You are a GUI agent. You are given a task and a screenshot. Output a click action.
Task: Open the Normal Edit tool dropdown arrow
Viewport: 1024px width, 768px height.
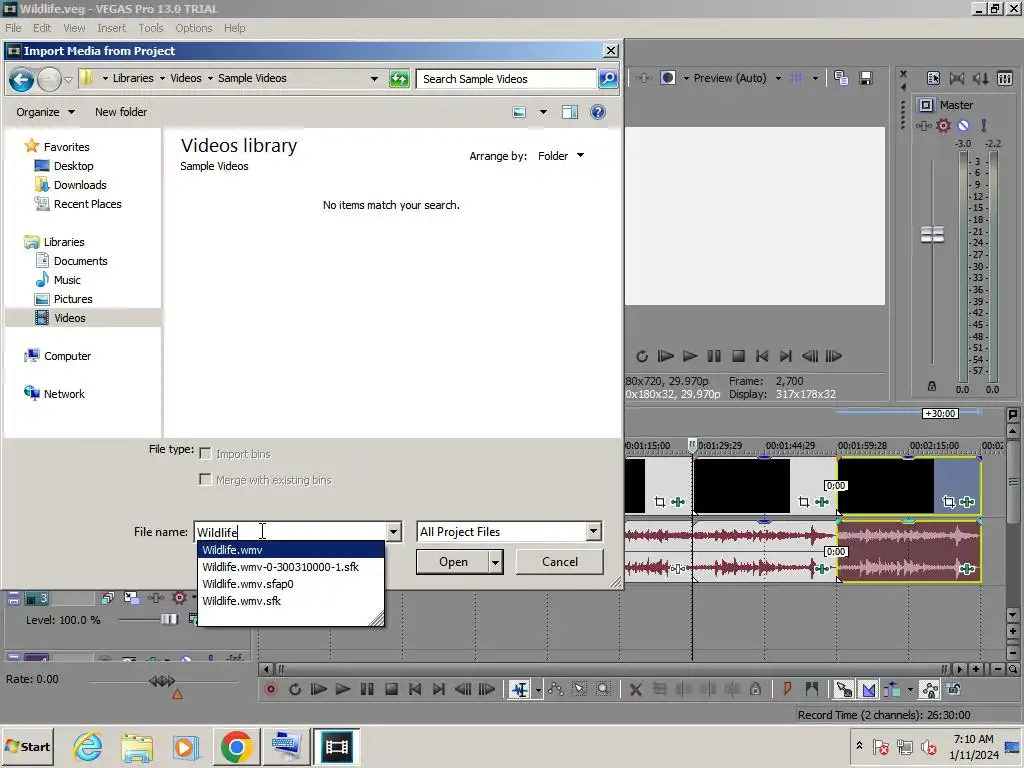tap(538, 690)
